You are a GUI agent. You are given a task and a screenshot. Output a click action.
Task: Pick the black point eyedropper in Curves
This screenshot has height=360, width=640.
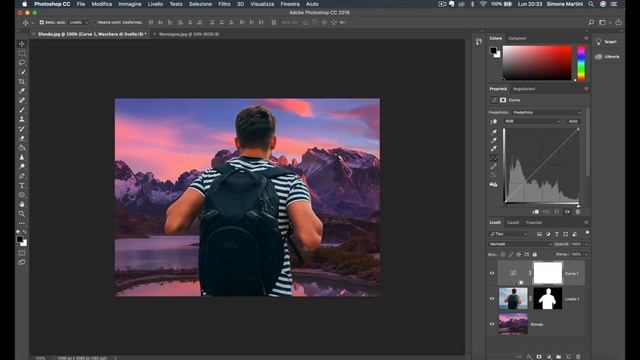pyautogui.click(x=493, y=132)
